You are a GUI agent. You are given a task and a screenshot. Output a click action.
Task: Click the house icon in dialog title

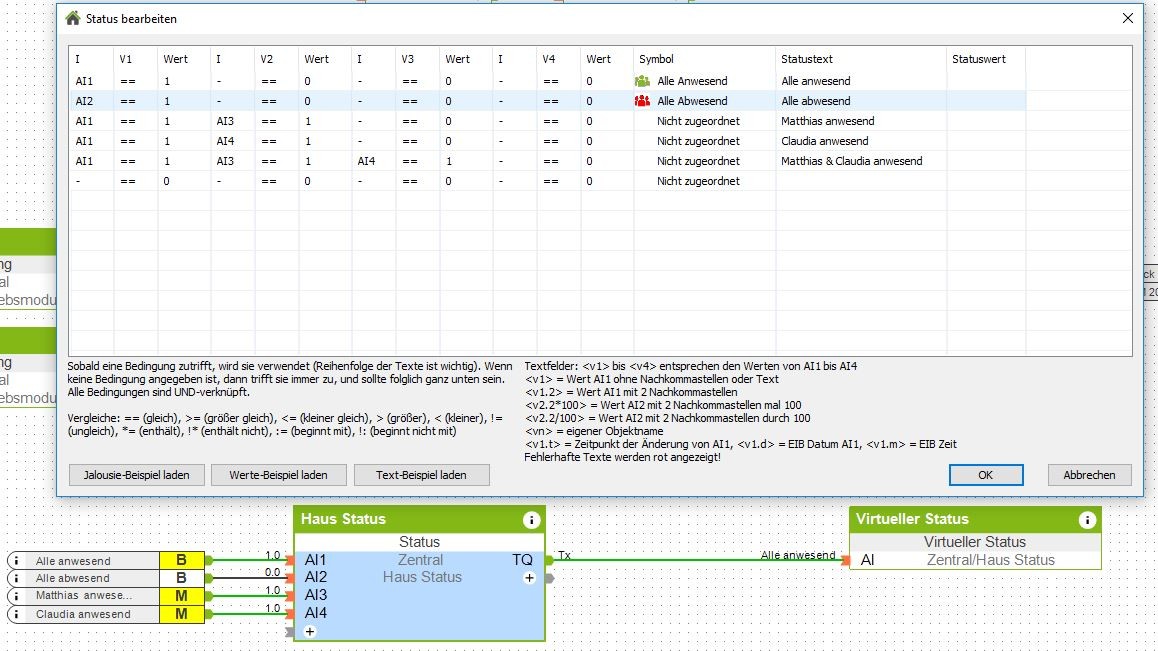coord(72,18)
